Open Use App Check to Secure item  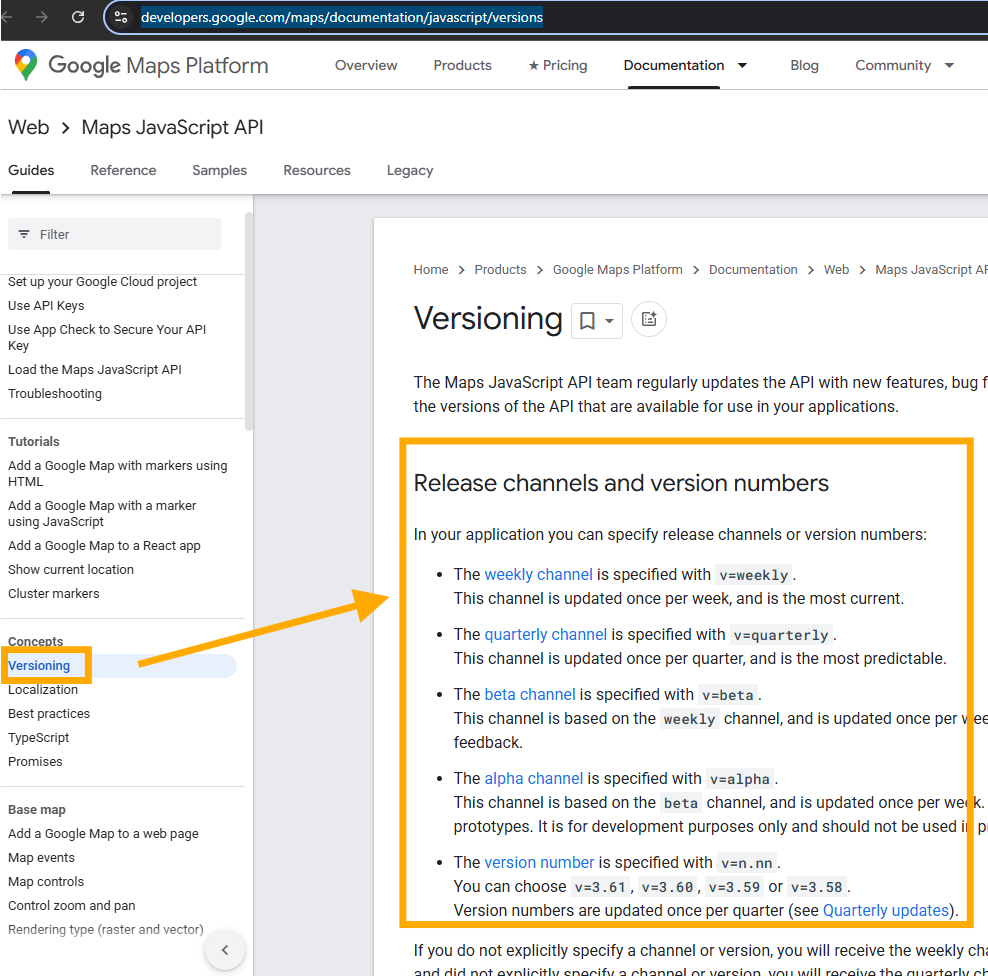(106, 338)
